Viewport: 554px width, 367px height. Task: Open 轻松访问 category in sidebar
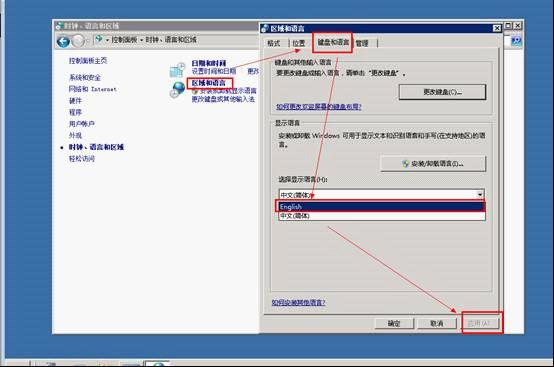(82, 159)
